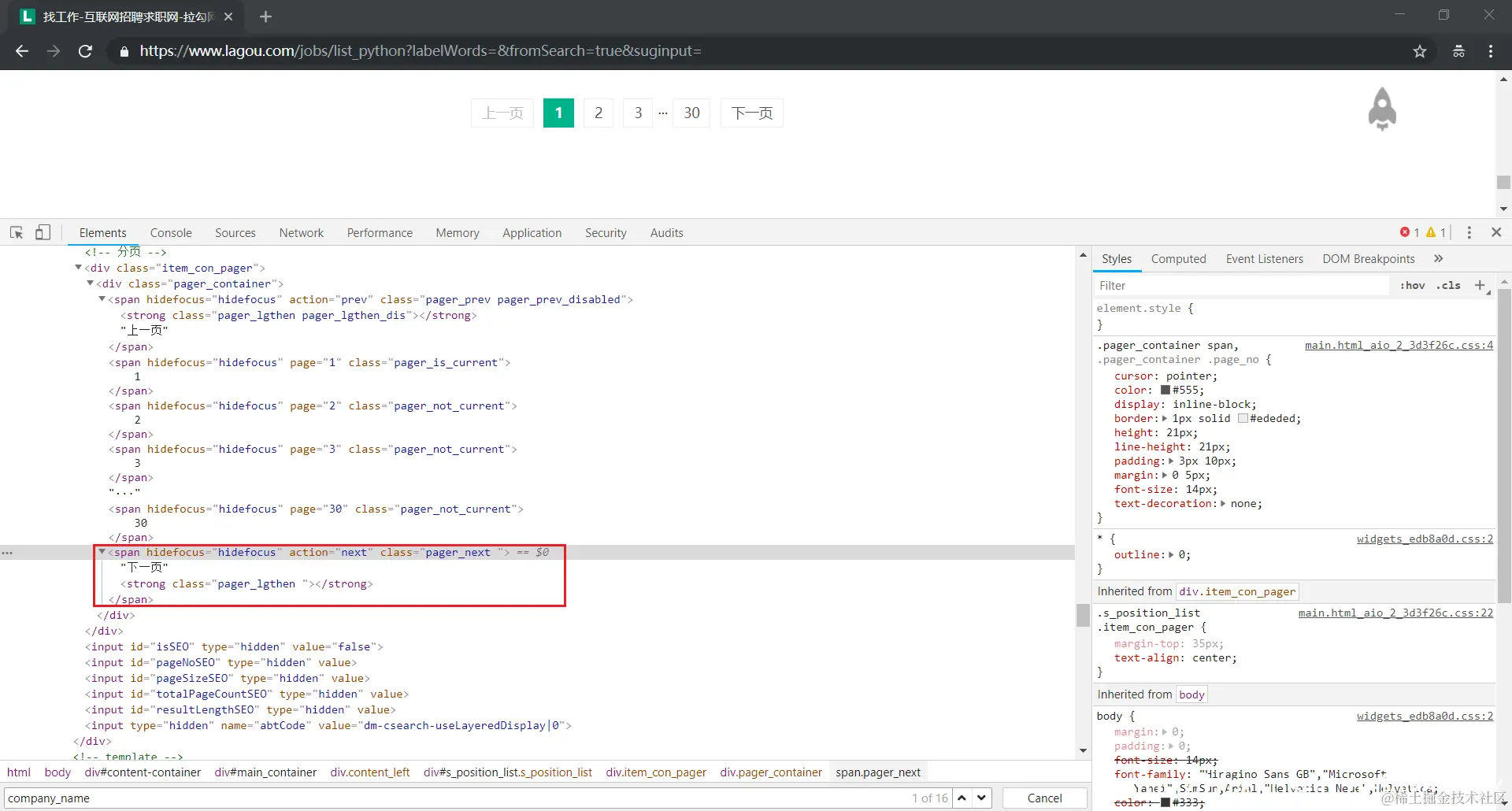1512x811 pixels.
Task: Reload the lagou.com page
Action: click(85, 51)
